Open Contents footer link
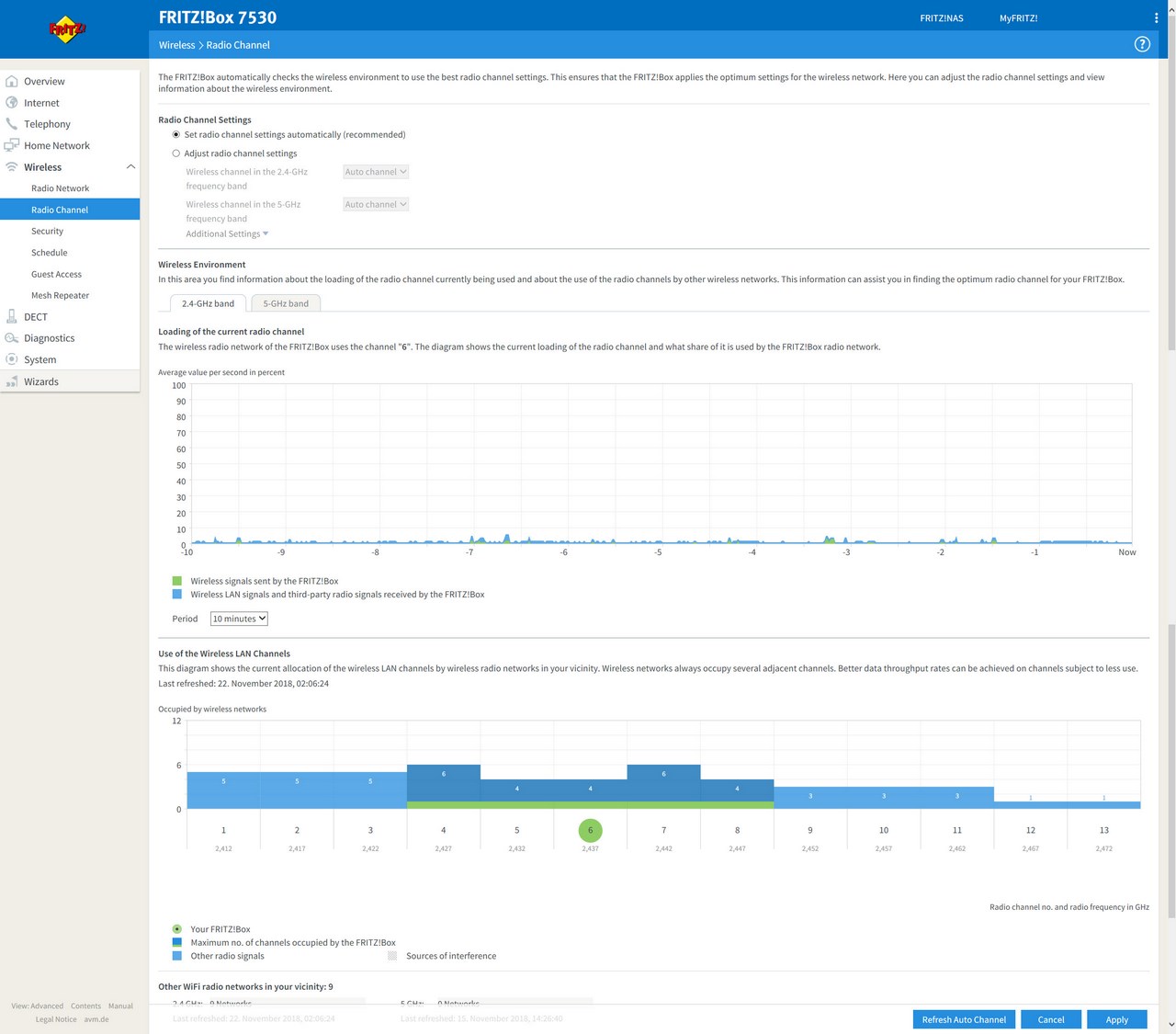 [85, 1006]
